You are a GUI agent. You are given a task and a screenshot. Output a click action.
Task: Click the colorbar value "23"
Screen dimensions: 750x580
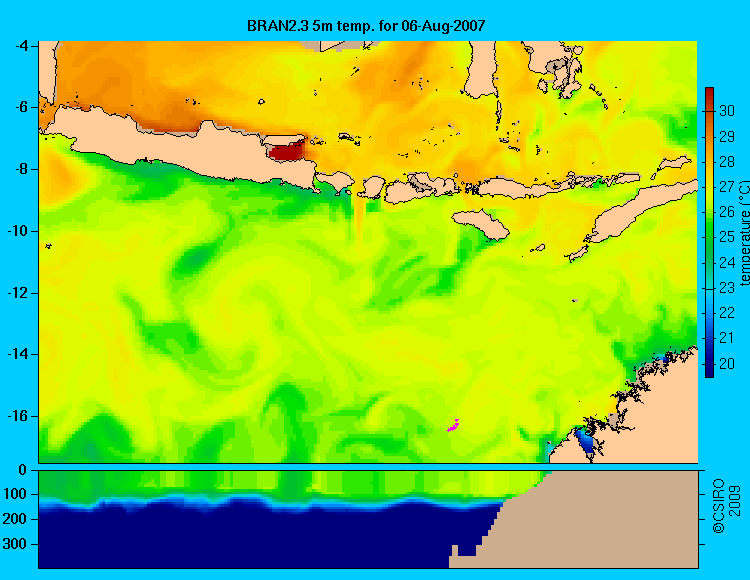pyautogui.click(x=727, y=288)
